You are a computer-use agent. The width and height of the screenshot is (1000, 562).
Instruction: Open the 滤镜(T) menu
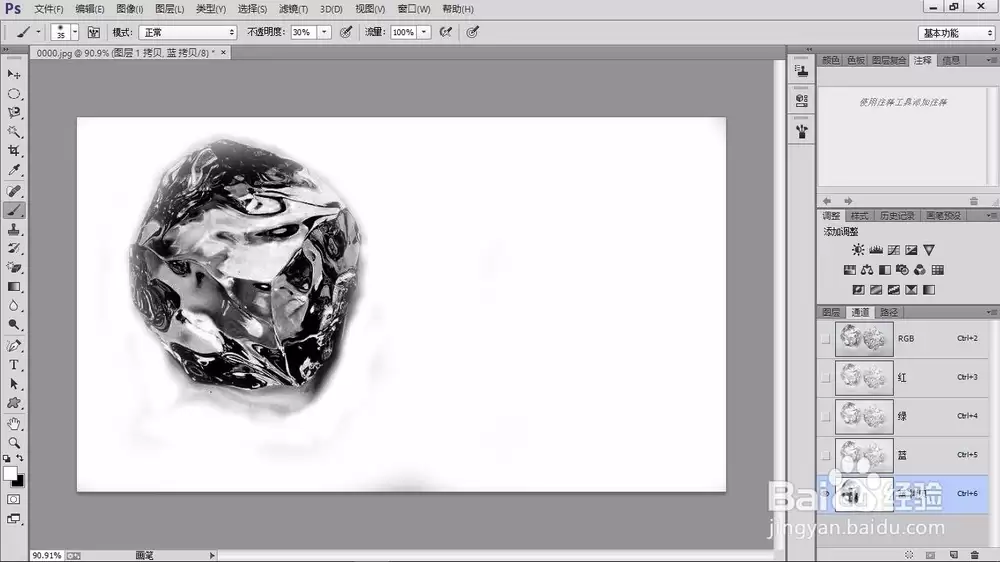coord(293,9)
